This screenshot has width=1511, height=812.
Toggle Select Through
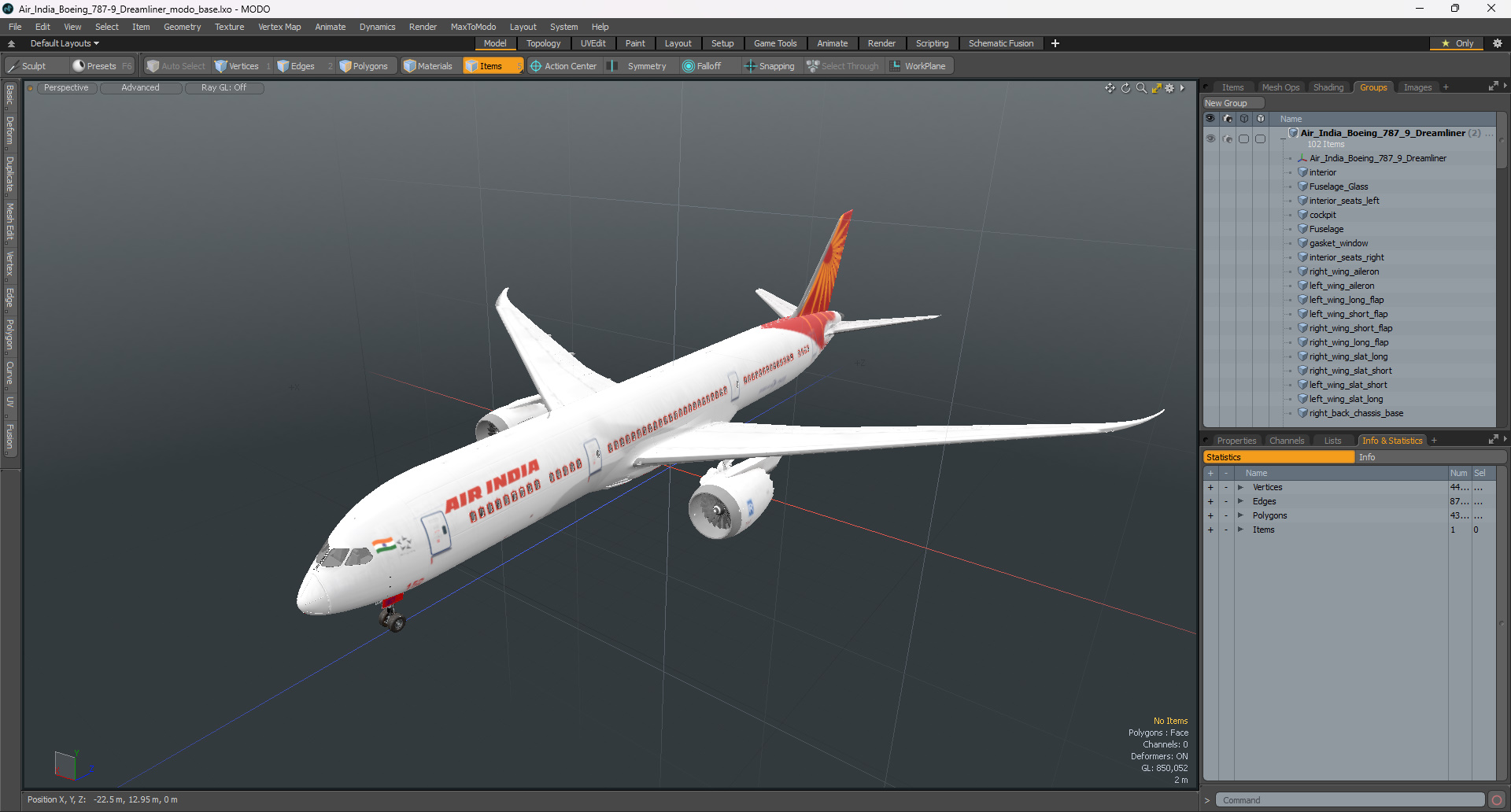coord(843,66)
